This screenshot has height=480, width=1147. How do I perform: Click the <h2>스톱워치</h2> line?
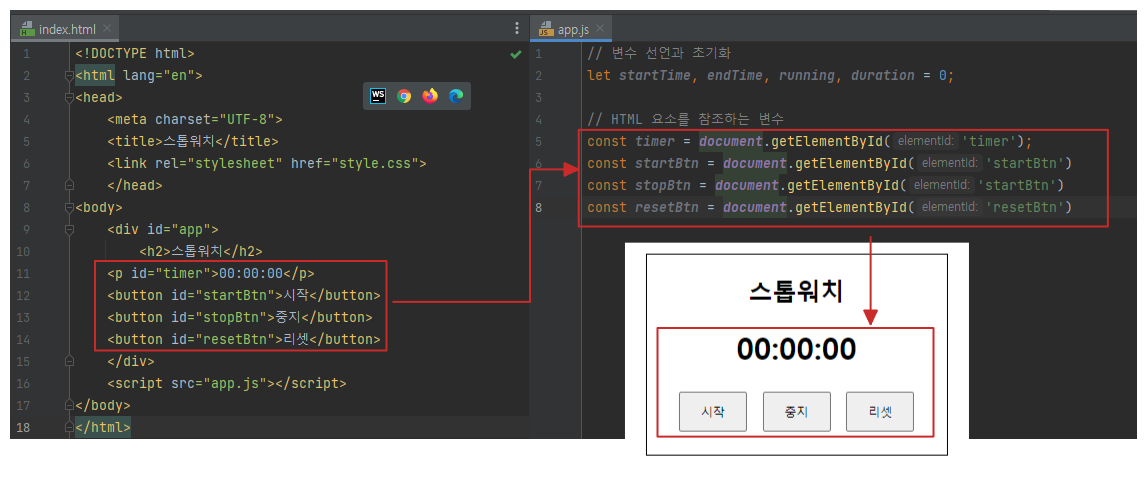[200, 251]
